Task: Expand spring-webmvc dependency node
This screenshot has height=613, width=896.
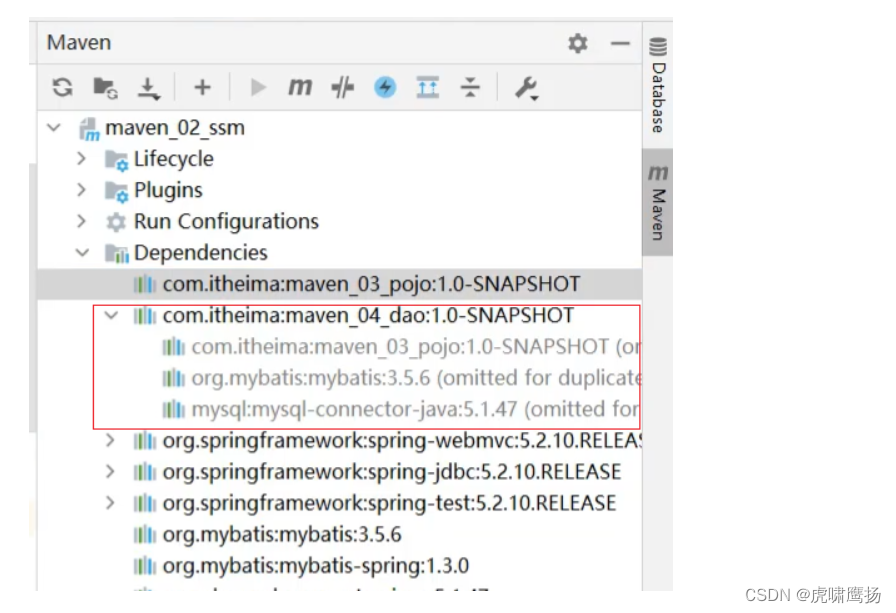Action: [110, 440]
